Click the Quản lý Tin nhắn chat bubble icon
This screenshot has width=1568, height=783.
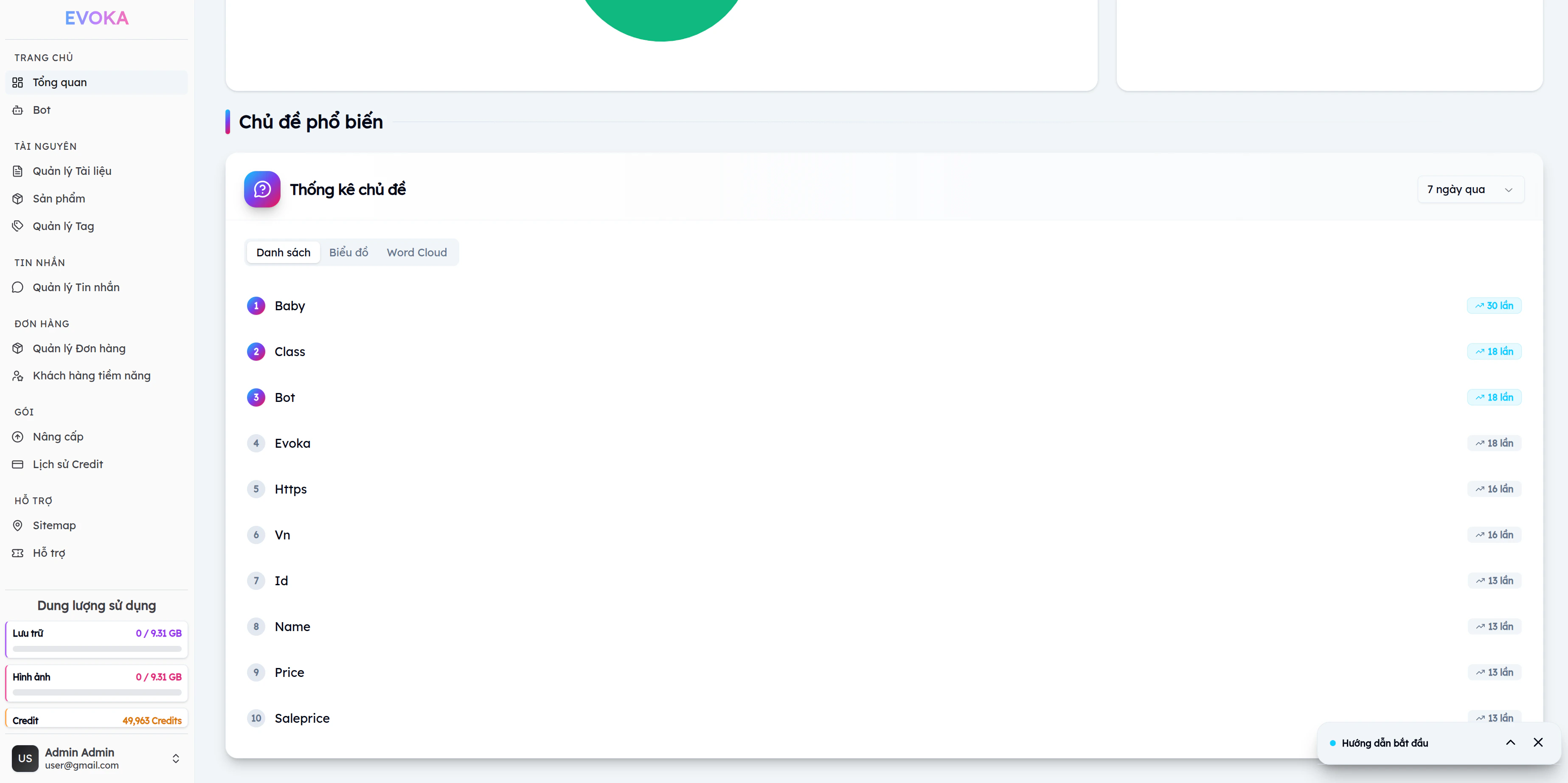click(x=18, y=287)
